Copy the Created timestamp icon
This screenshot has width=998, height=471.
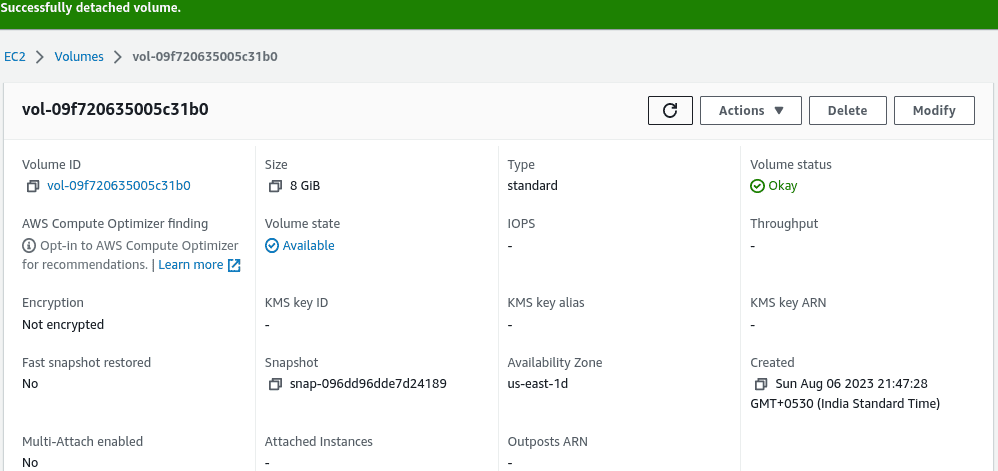[x=761, y=384]
